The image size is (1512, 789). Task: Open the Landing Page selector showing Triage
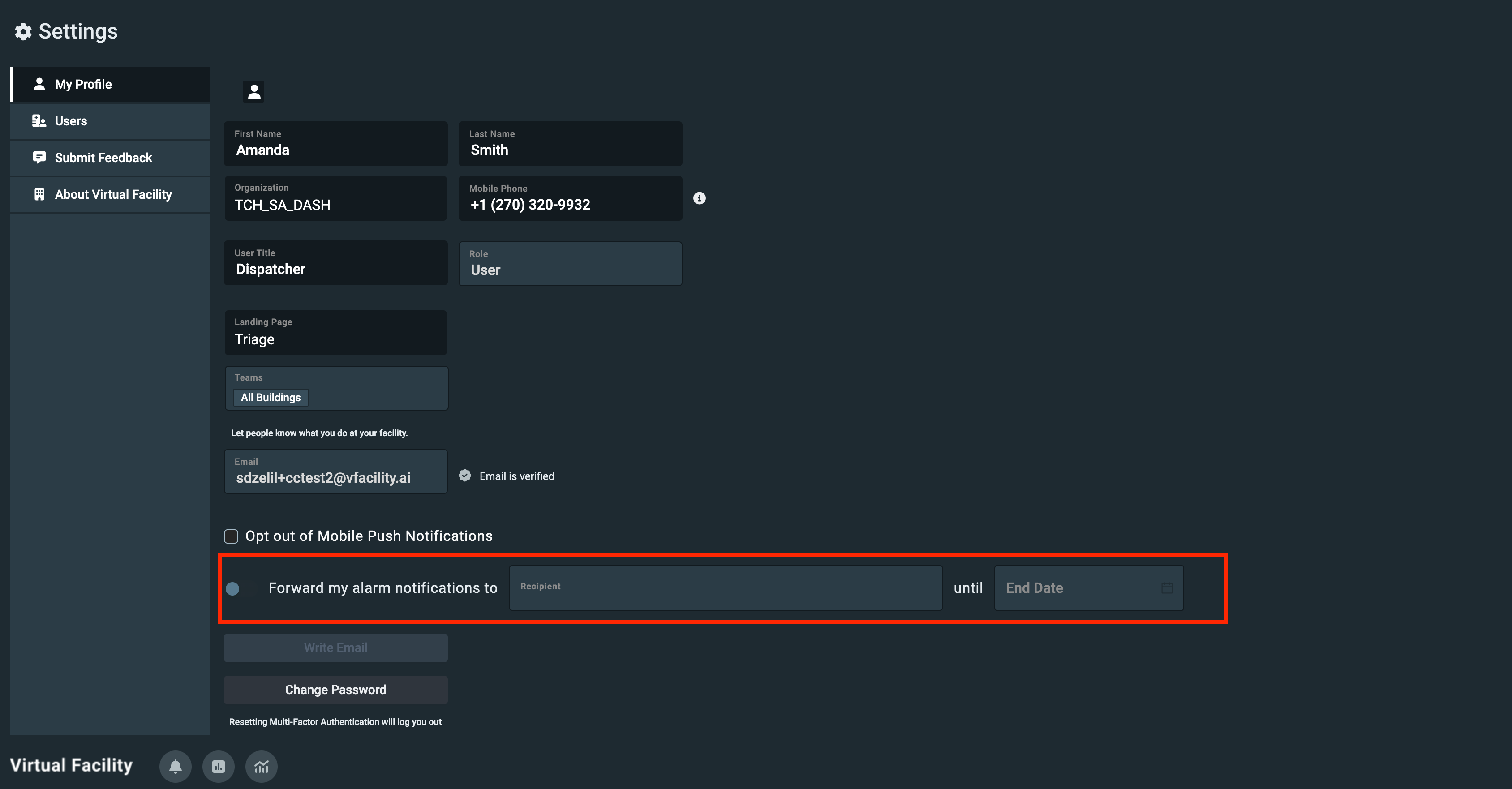[x=335, y=332]
